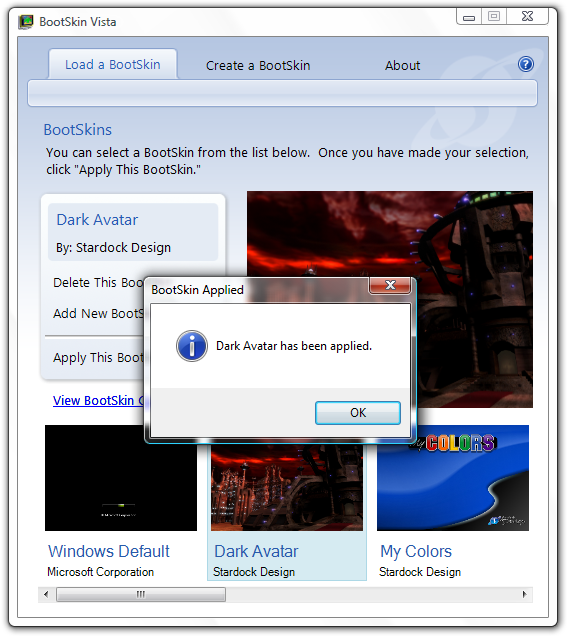This screenshot has width=568, height=636.
Task: Click Apply This BootSkin option
Action: pos(98,357)
